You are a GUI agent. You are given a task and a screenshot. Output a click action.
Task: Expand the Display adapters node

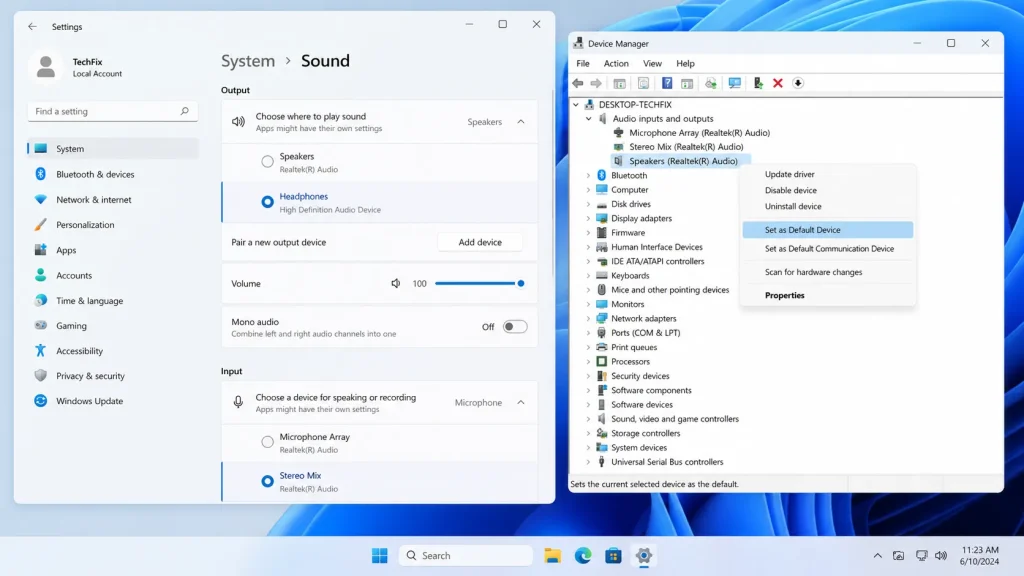click(588, 218)
